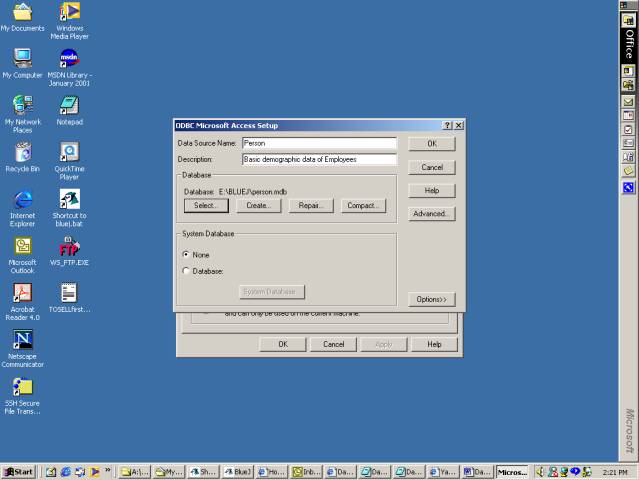Cancel the ODBC Access Setup dialog
This screenshot has height=480, width=639.
coord(432,167)
